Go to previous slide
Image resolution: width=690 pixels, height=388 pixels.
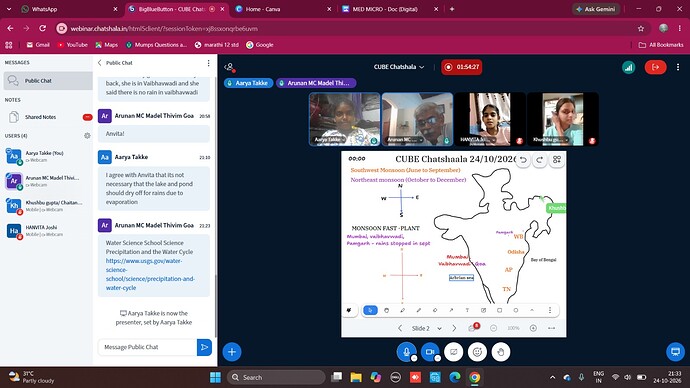coord(400,328)
